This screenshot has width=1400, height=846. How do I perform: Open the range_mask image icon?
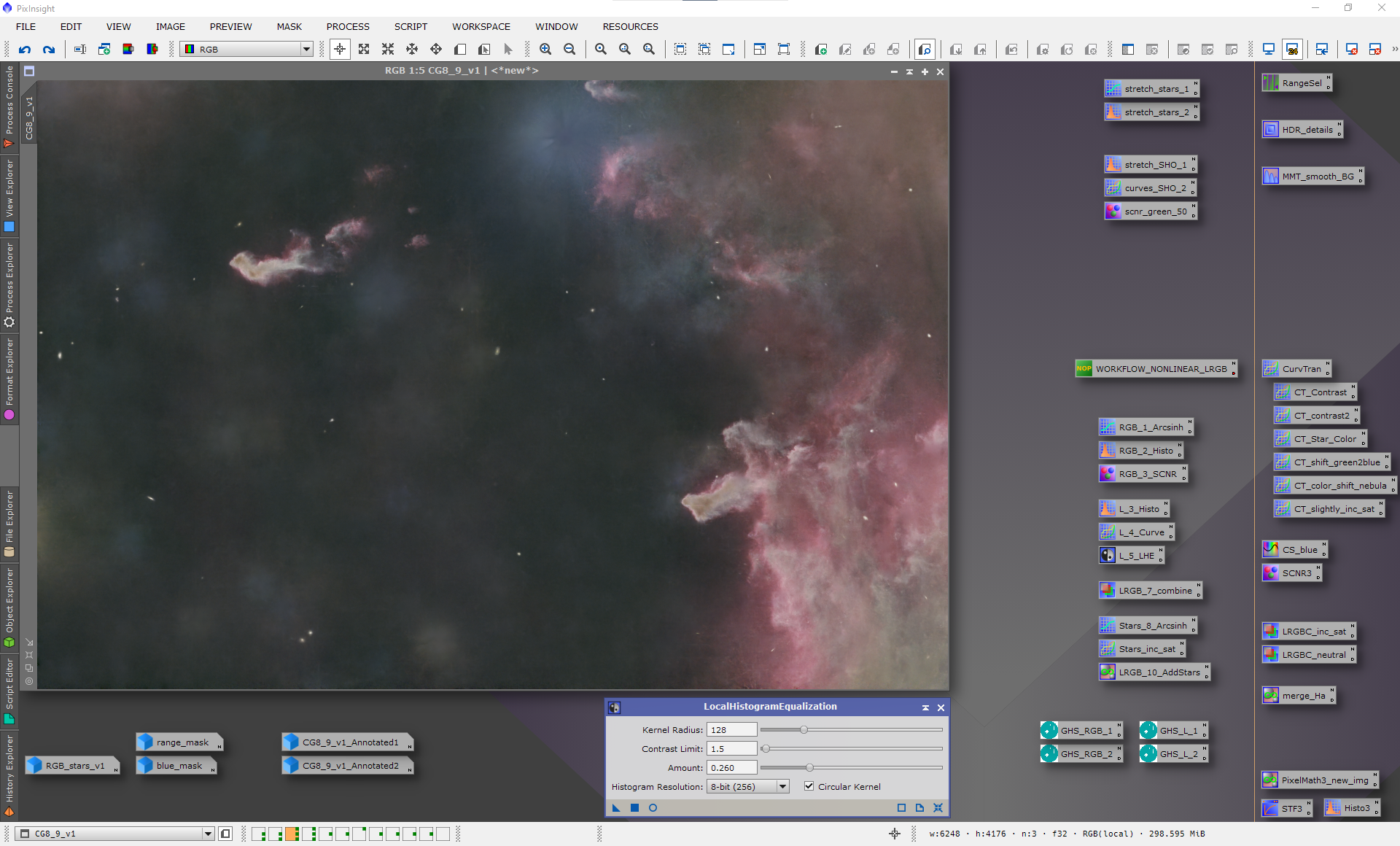point(179,742)
